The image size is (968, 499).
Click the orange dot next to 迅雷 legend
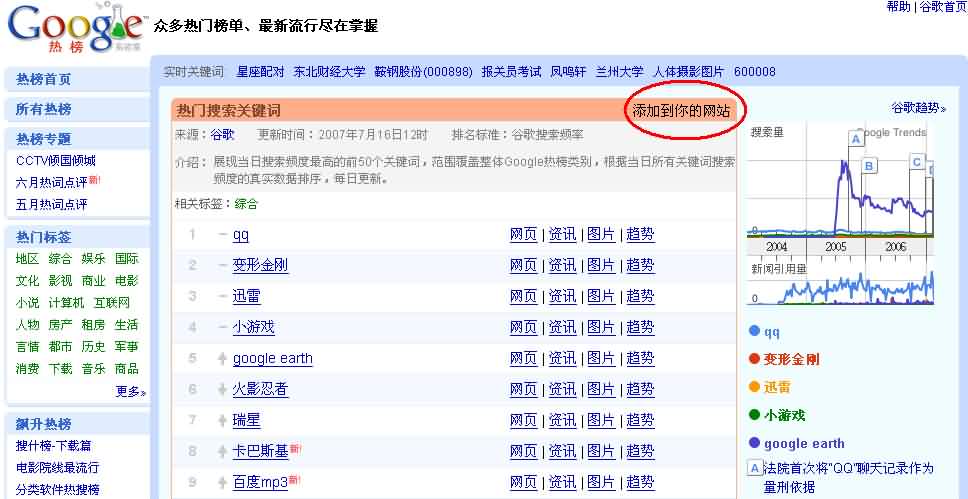(x=754, y=387)
